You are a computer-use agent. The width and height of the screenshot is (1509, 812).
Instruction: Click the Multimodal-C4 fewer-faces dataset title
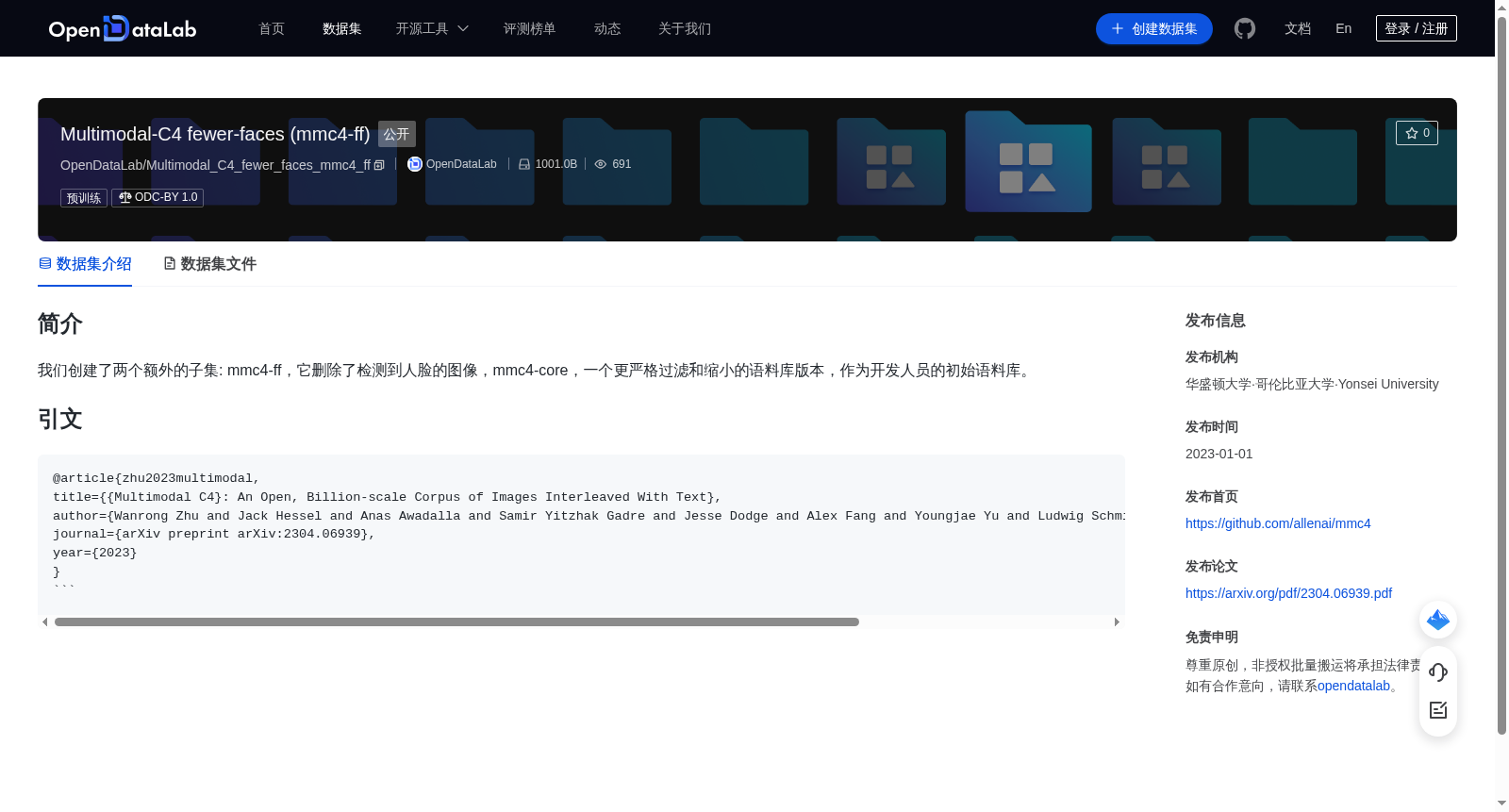click(215, 134)
